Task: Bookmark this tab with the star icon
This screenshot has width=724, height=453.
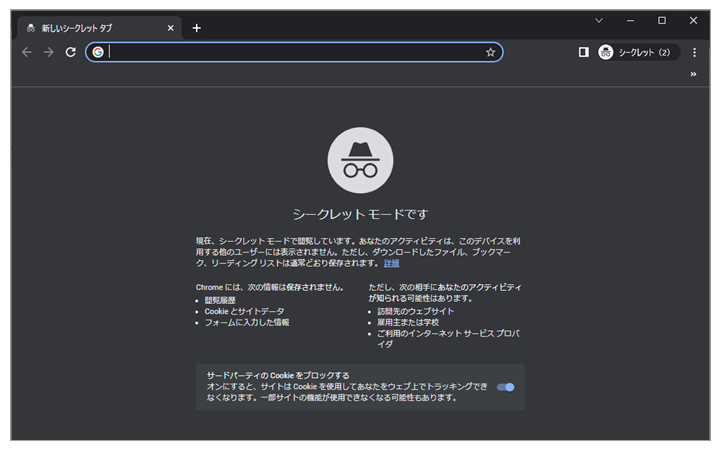Action: pos(490,52)
